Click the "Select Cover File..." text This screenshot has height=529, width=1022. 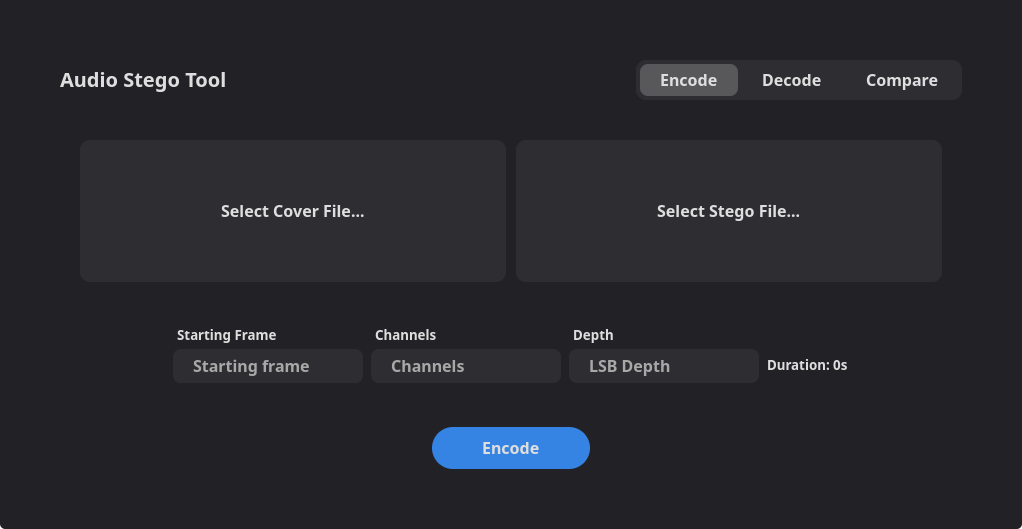click(293, 211)
